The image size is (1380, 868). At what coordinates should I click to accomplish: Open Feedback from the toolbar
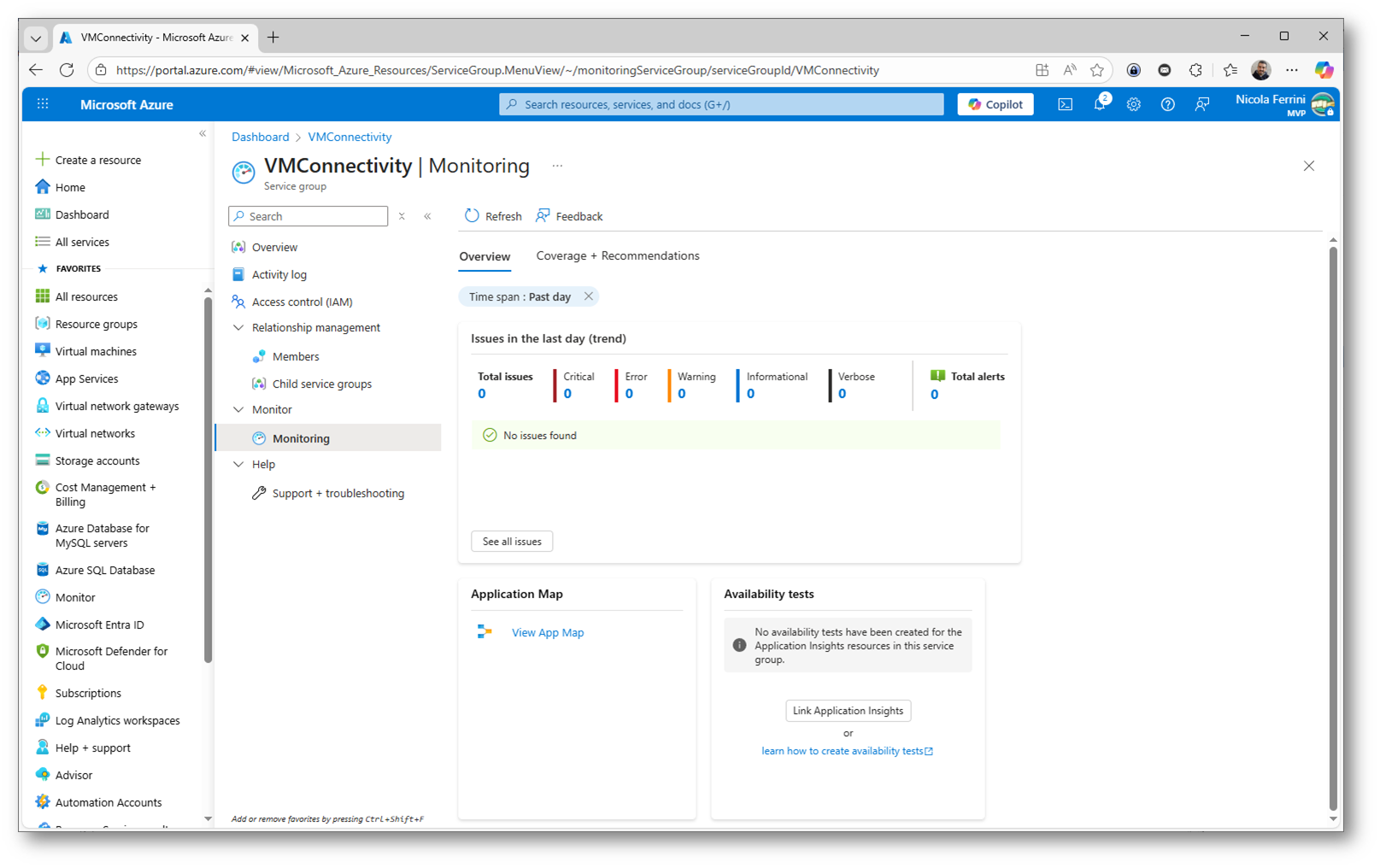569,216
